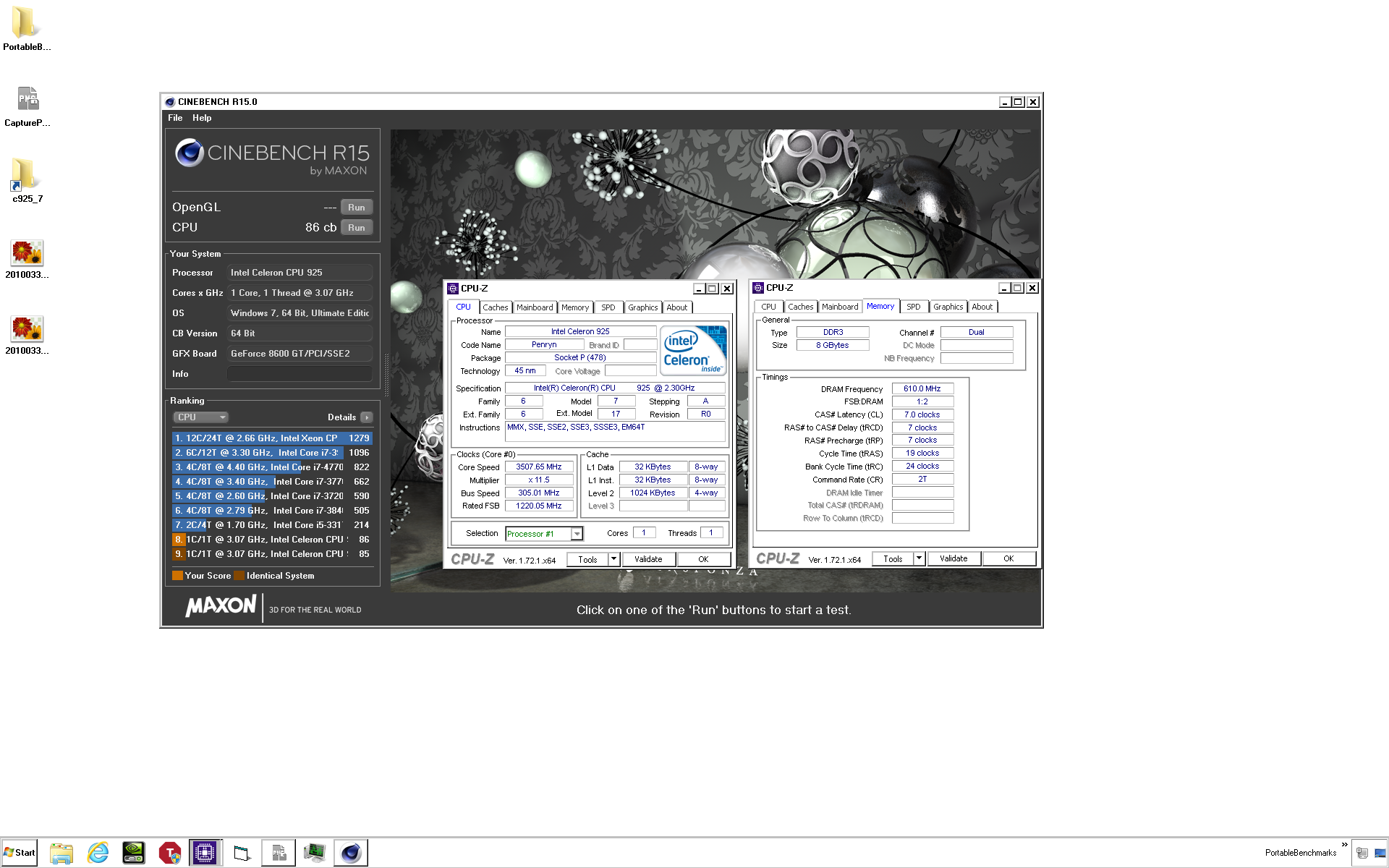
Task: Switch to CPU-Z taskbar button
Action: (x=205, y=853)
